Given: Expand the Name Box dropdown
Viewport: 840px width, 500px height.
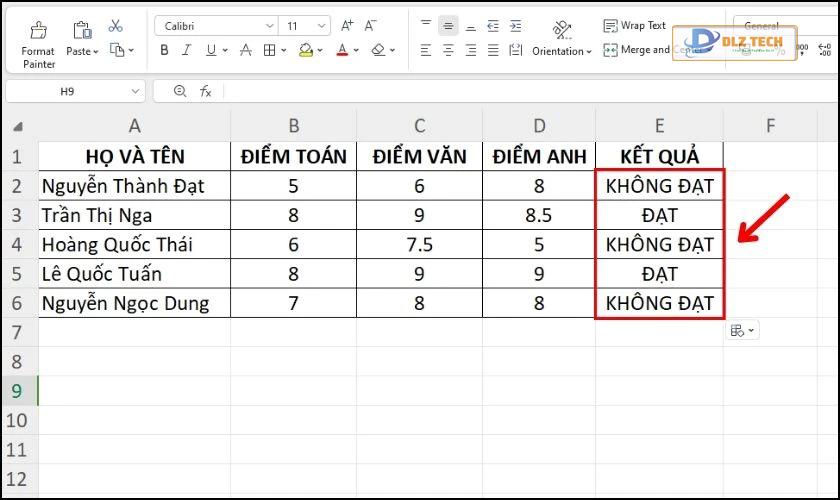Looking at the screenshot, I should [x=135, y=92].
